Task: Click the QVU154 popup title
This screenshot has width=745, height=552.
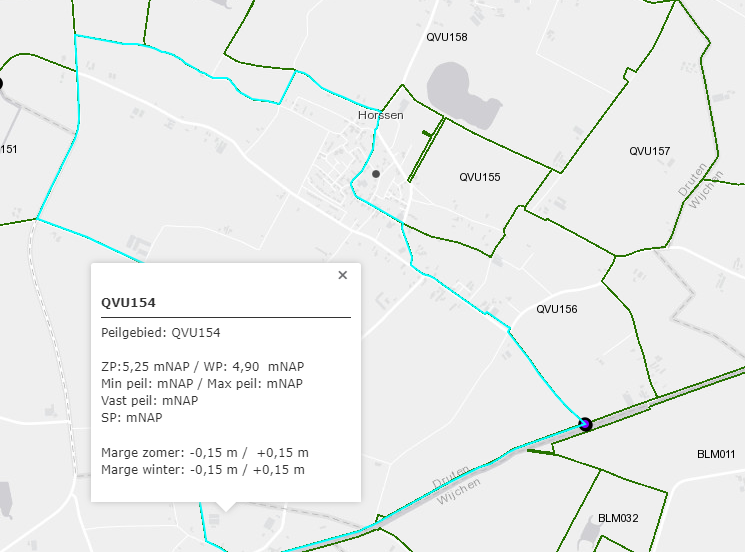Action: coord(129,302)
